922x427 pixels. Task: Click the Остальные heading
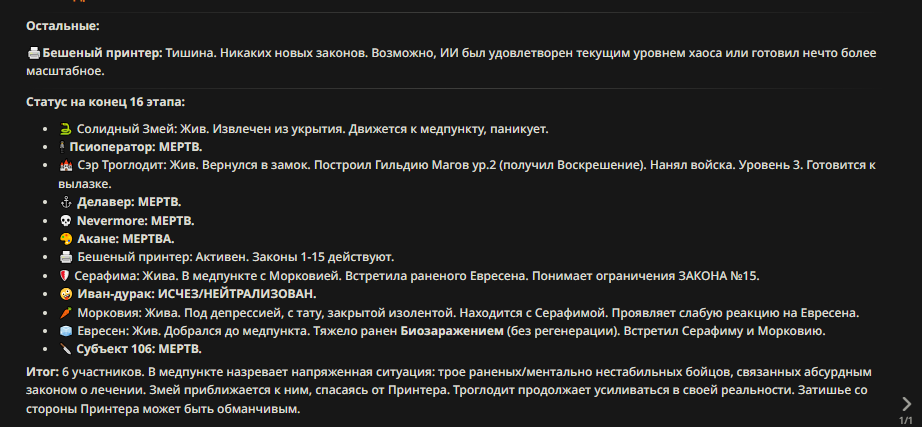(x=63, y=26)
